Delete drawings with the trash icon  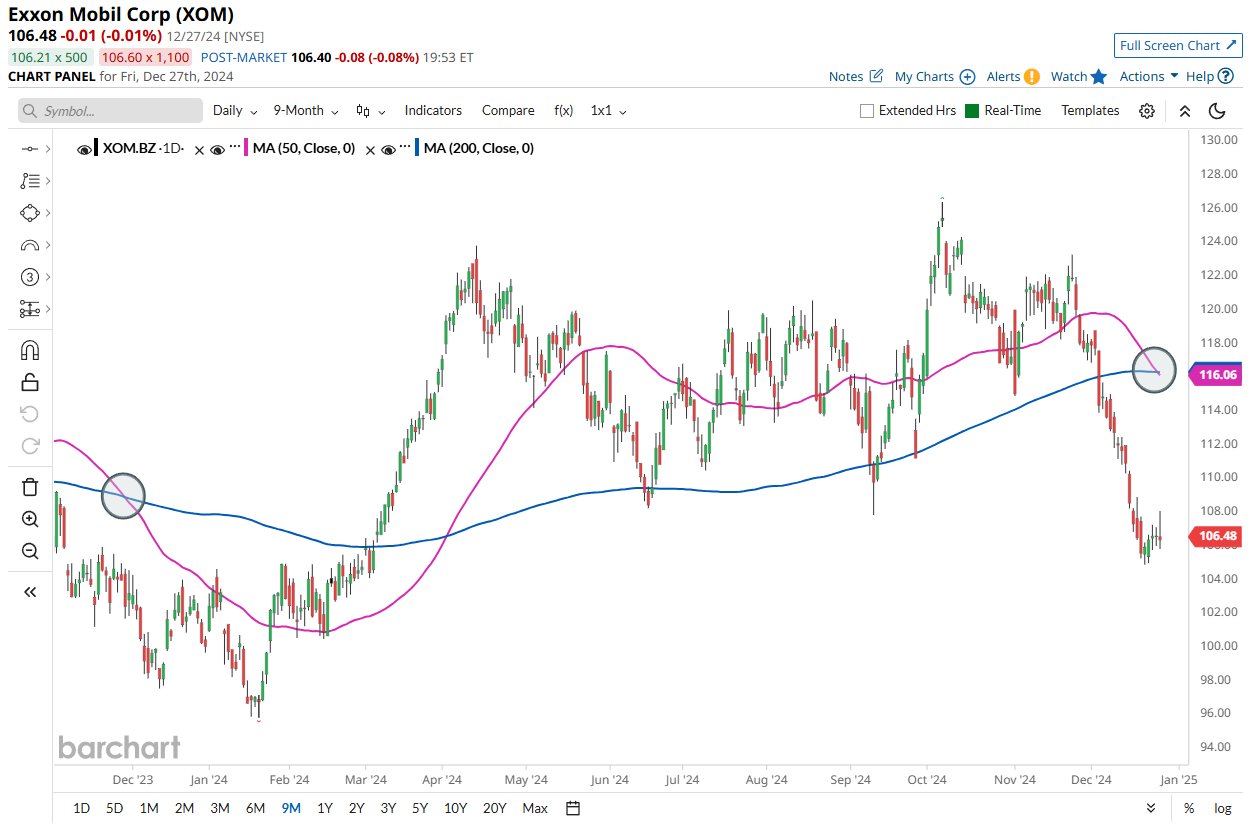29,487
